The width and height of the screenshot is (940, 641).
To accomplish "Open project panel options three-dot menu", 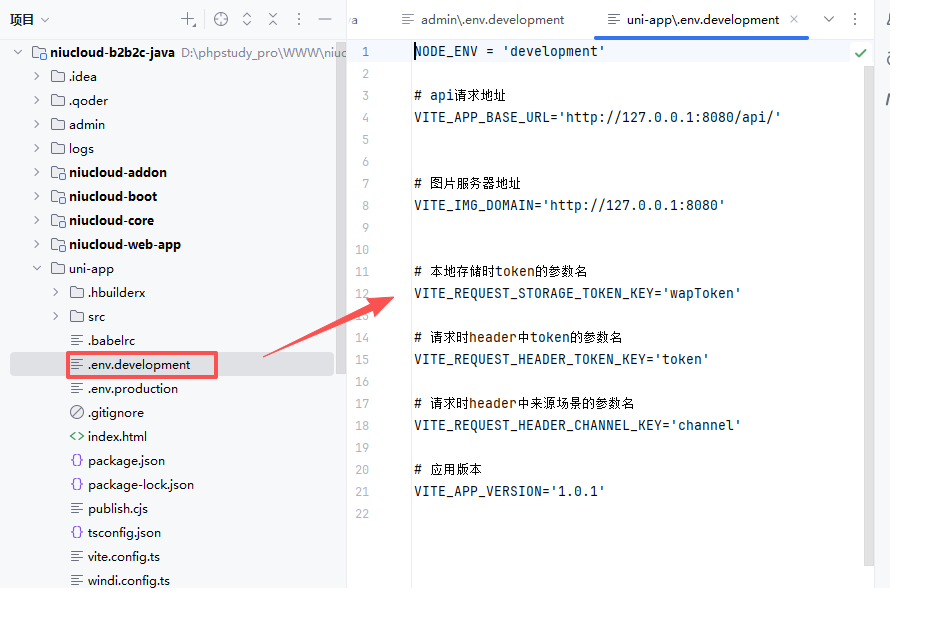I will pyautogui.click(x=299, y=19).
